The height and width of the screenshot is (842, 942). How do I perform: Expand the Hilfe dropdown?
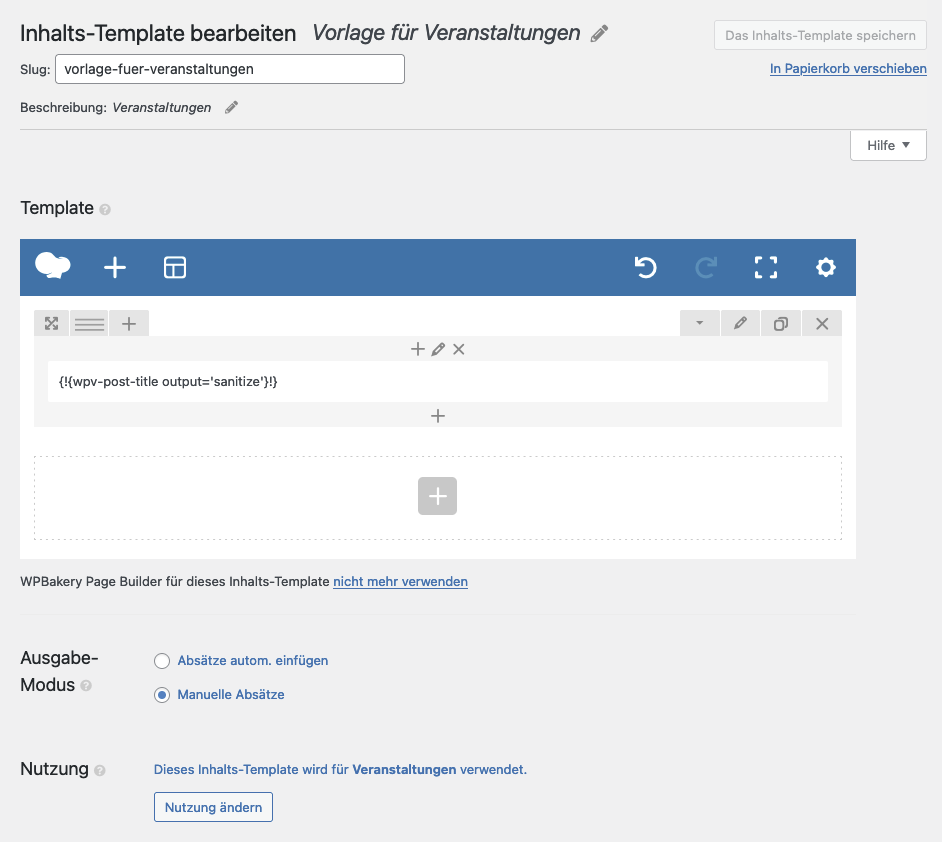pos(888,145)
